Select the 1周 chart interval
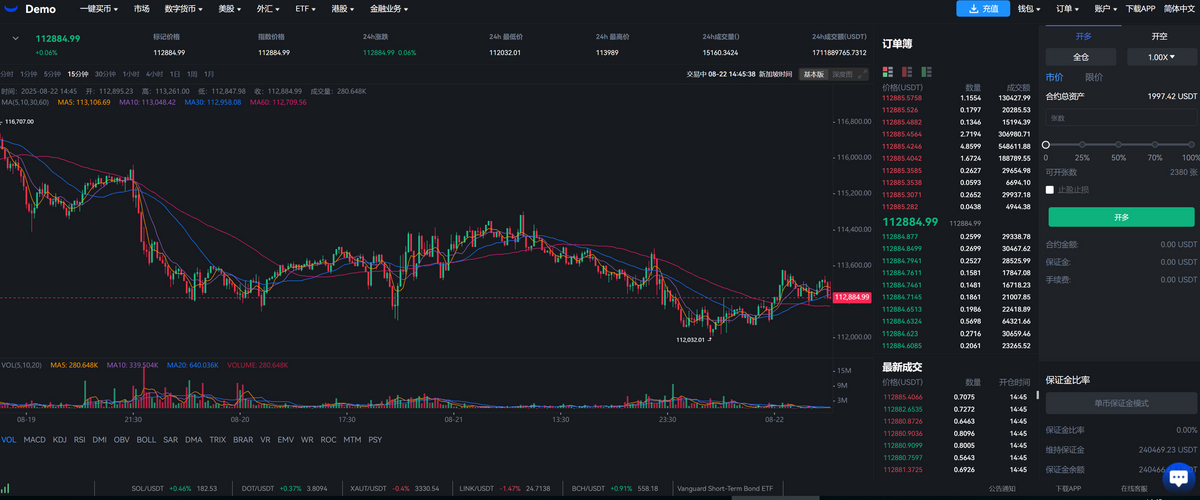 pos(192,74)
